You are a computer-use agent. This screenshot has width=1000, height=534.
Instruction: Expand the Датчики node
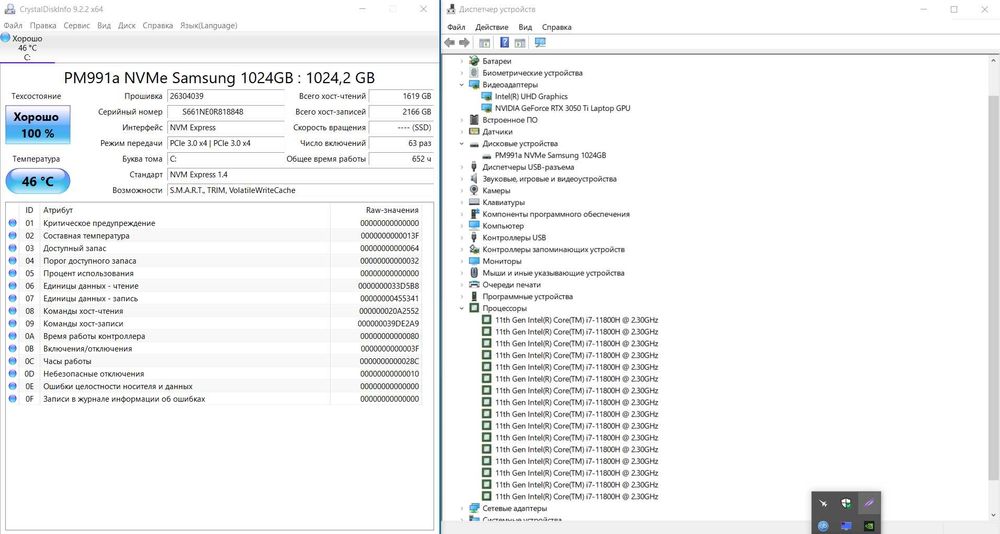coord(462,131)
